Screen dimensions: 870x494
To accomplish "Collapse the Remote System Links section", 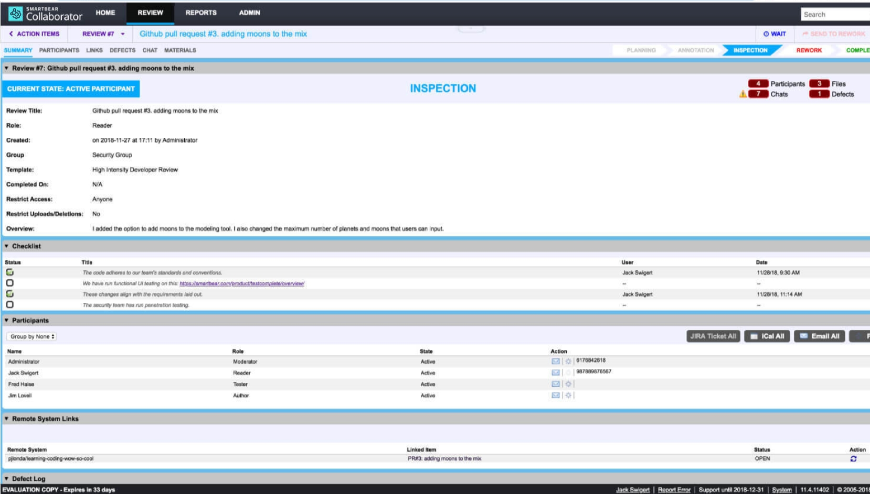I will click(6, 418).
